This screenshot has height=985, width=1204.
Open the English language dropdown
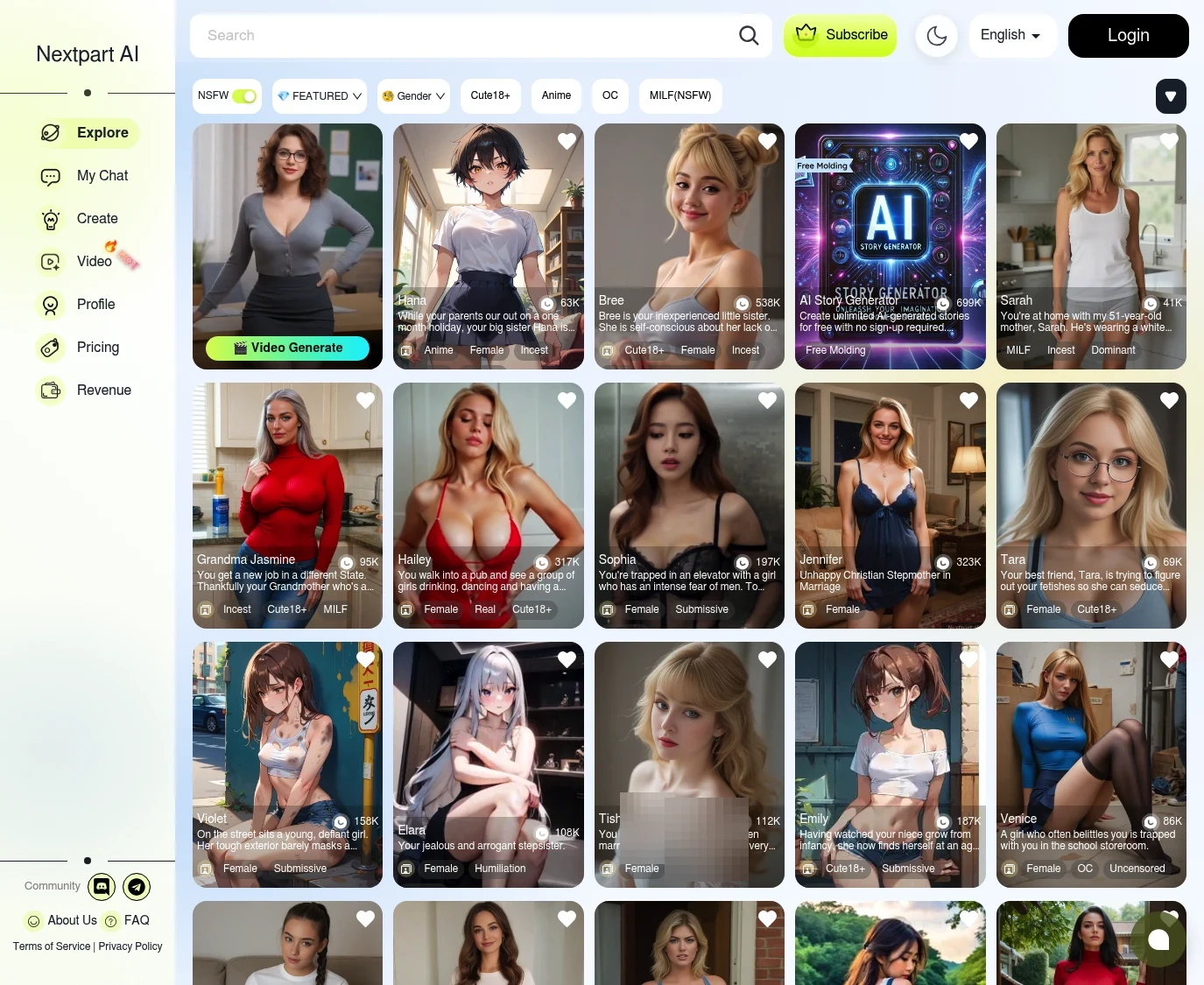pos(1012,36)
